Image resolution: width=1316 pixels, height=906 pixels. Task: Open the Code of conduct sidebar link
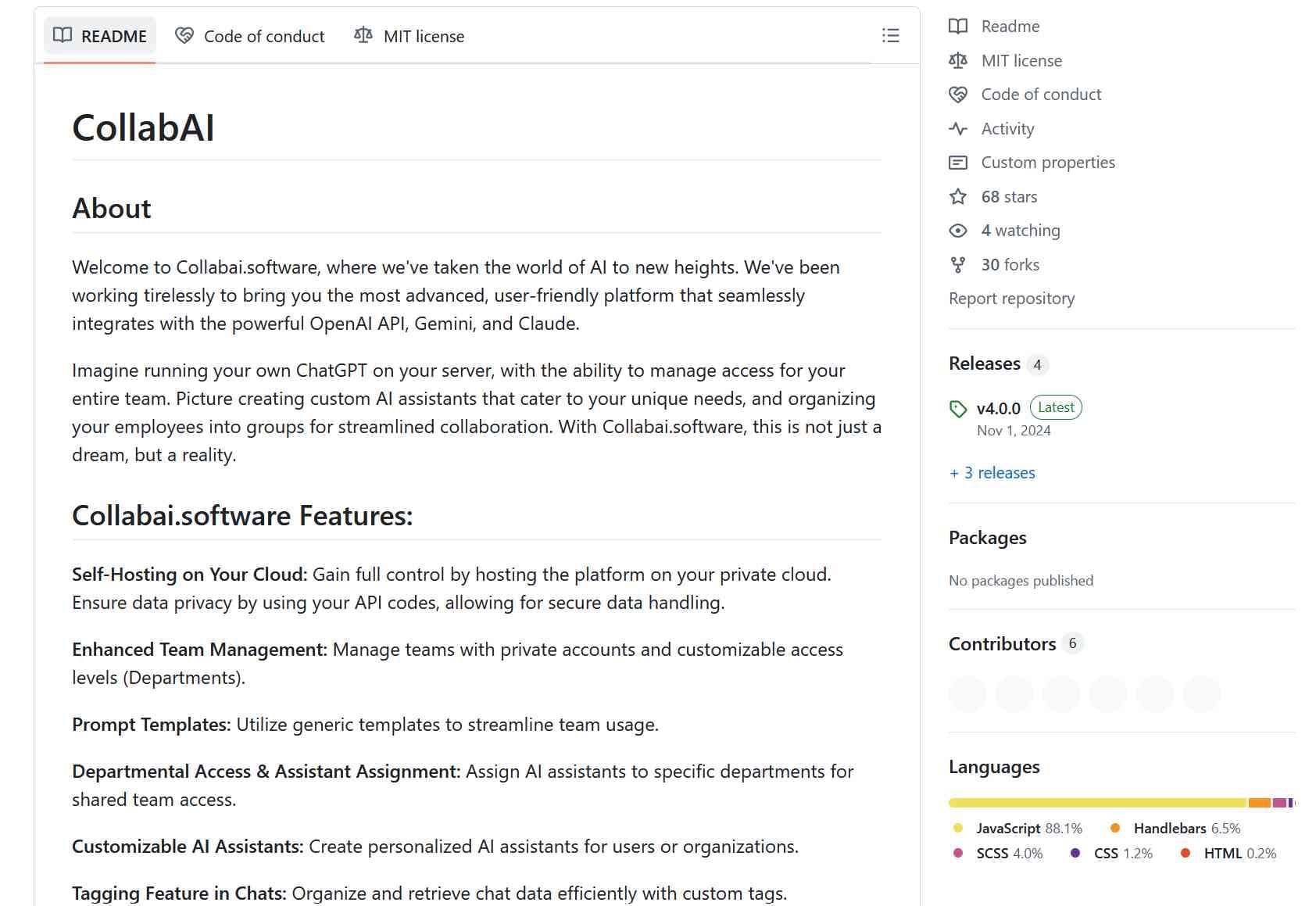click(1041, 95)
